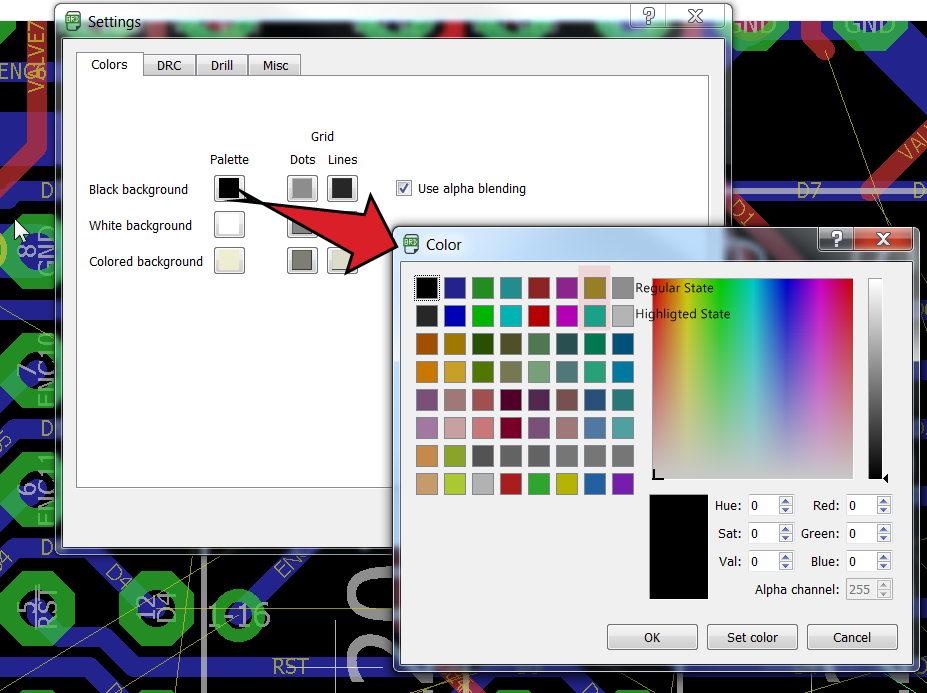Open Black background palette color swatch
The image size is (927, 693).
click(229, 189)
